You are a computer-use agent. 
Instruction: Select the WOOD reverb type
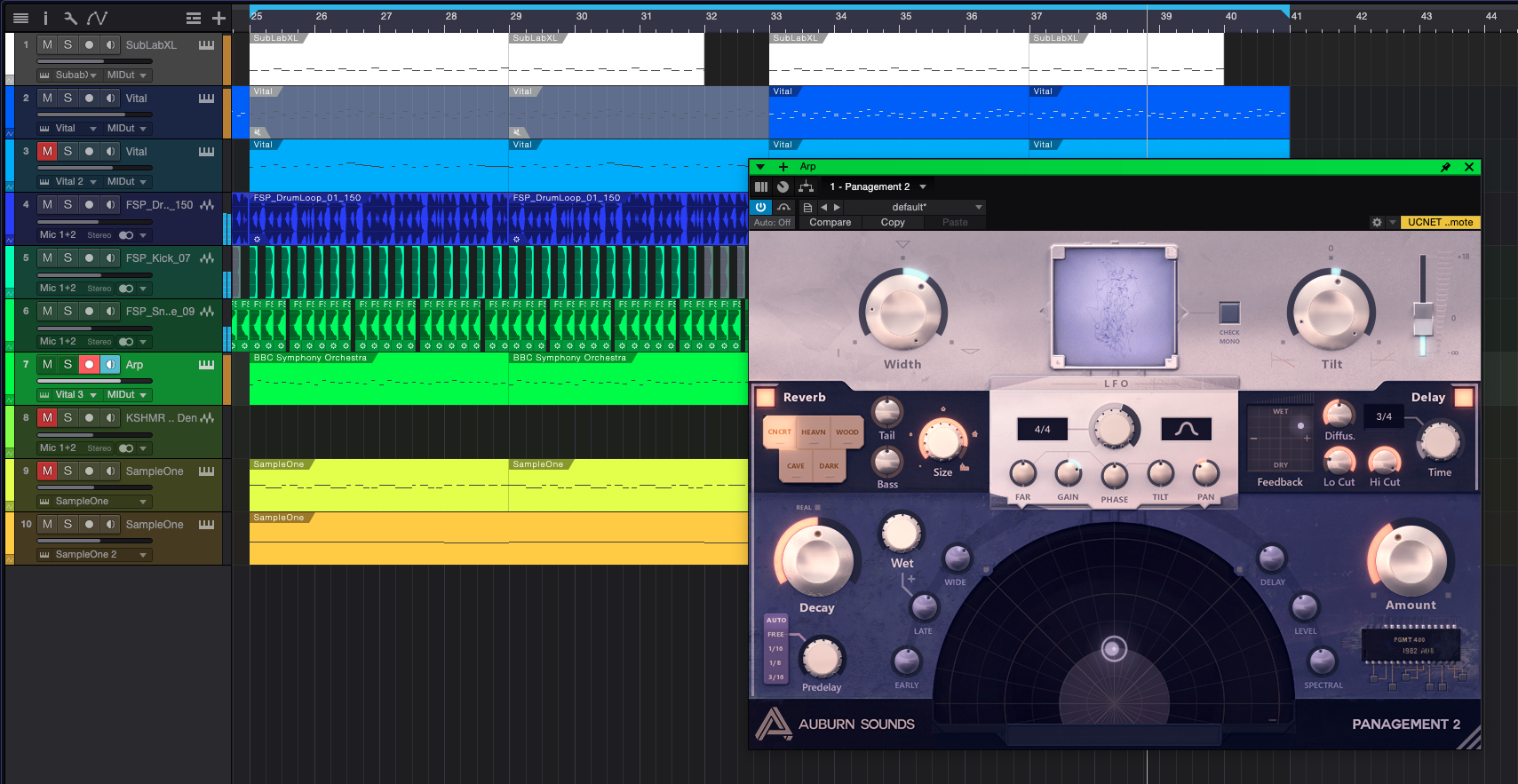(x=847, y=432)
